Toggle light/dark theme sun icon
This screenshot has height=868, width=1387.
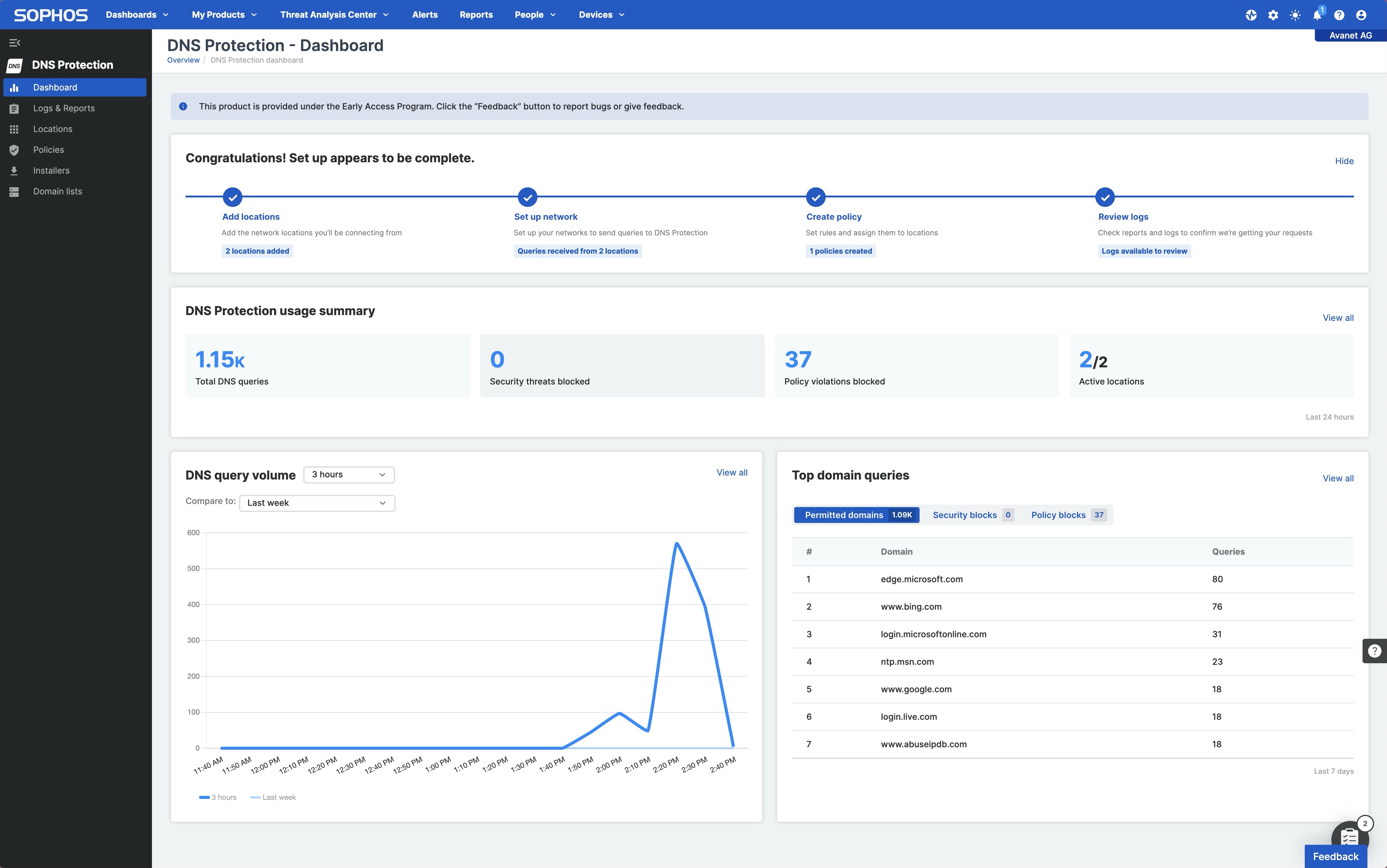[1295, 15]
